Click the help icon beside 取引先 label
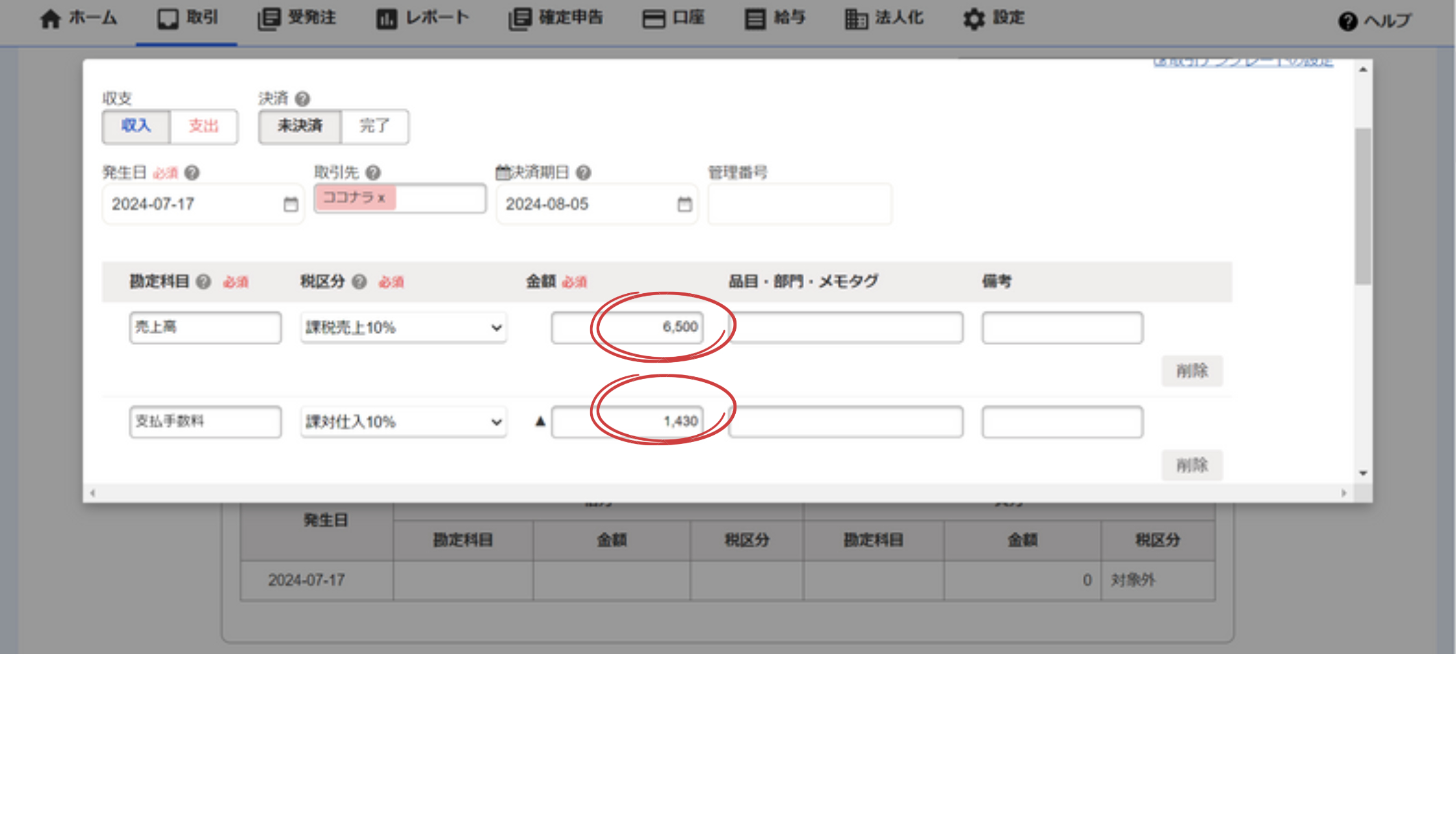The width and height of the screenshot is (1456, 819). click(x=373, y=173)
